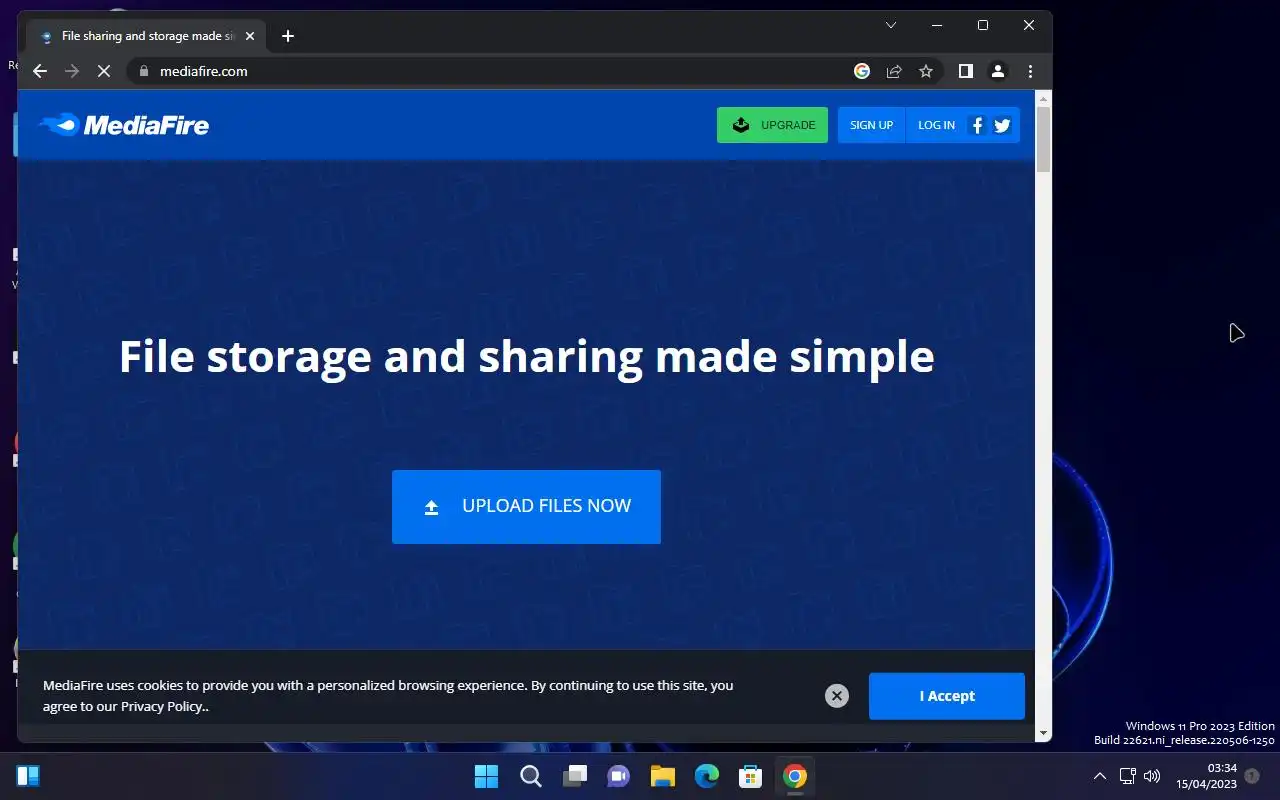Viewport: 1280px width, 800px height.
Task: Open the SIGN UP page
Action: [871, 125]
